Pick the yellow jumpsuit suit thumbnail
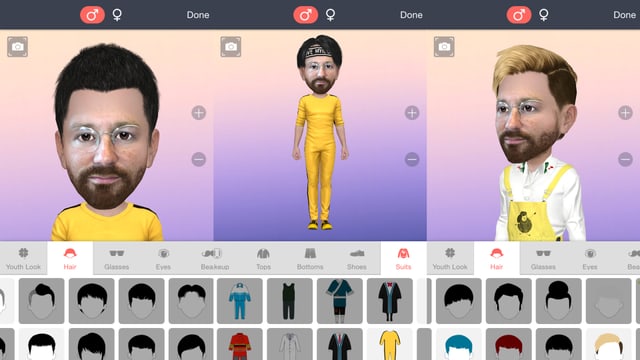Screen dimensions: 640x360 tap(390, 344)
